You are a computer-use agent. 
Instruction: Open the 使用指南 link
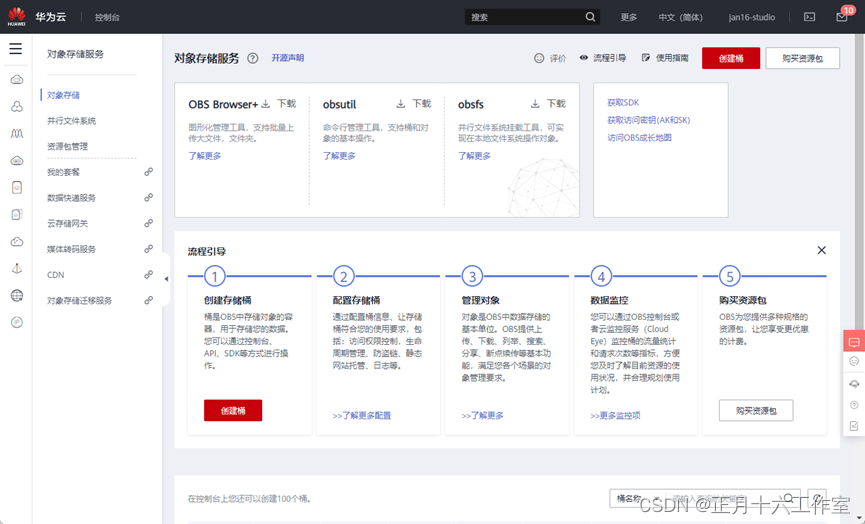tap(665, 58)
